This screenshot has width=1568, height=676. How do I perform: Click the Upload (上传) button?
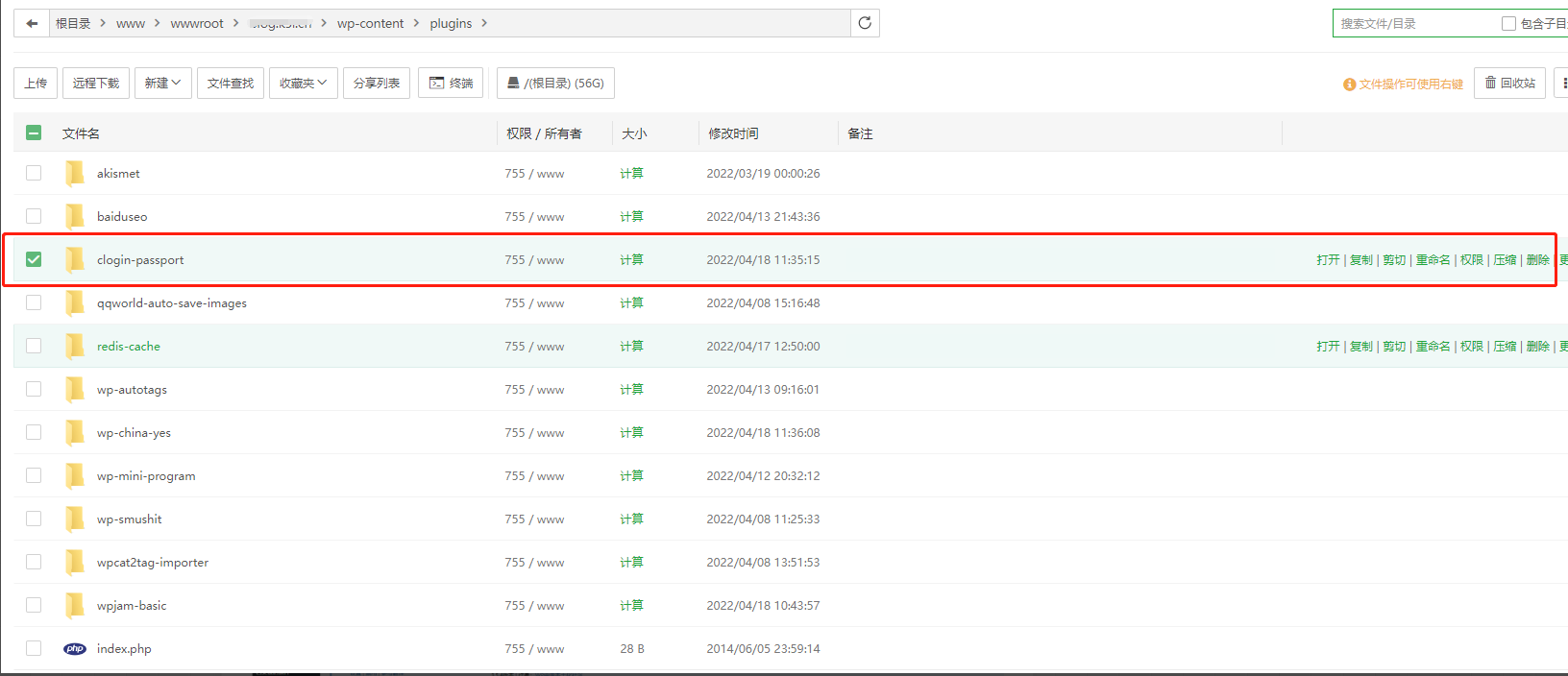coord(36,84)
